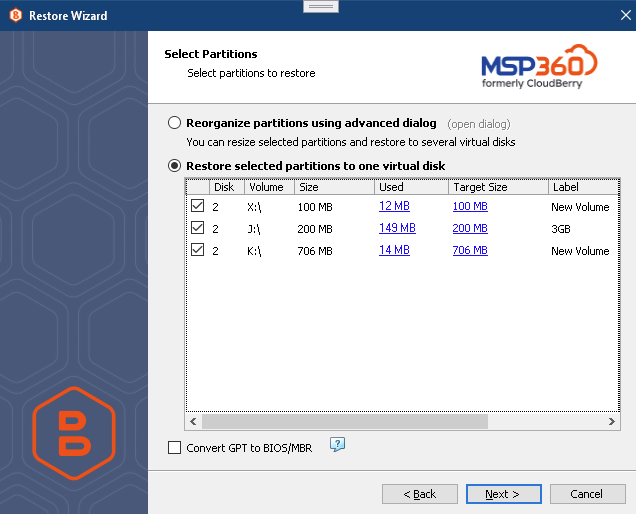Click the 706 MB target size link

coord(470,250)
